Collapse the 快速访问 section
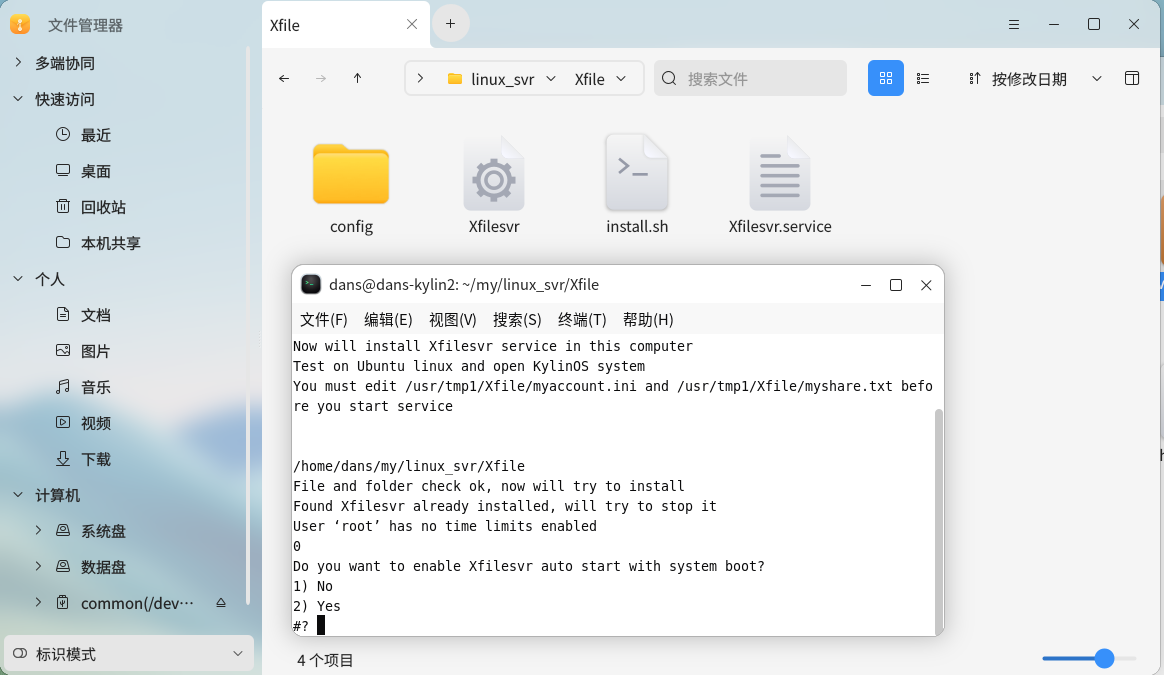The image size is (1164, 675). 18,99
